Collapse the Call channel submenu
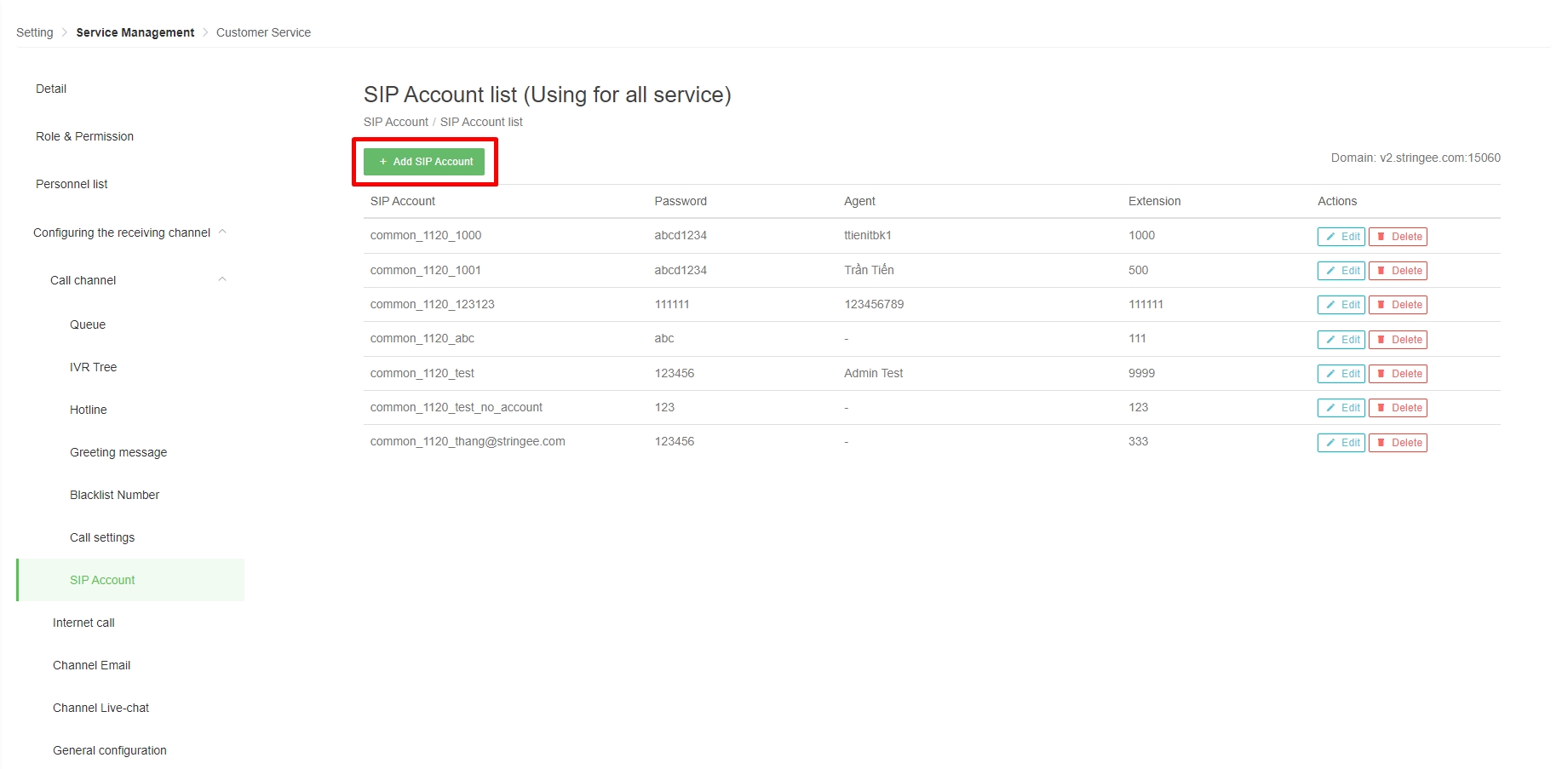This screenshot has height=769, width=1568. 222,280
